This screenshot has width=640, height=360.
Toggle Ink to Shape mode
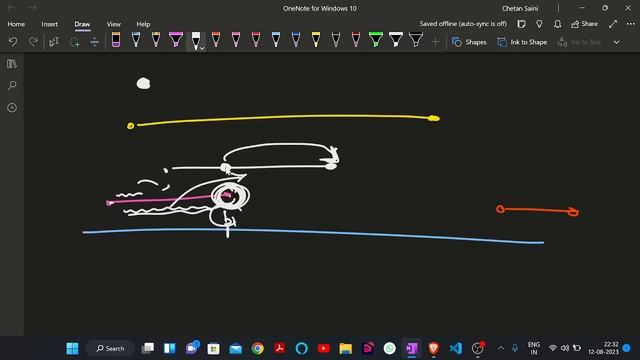(x=522, y=42)
